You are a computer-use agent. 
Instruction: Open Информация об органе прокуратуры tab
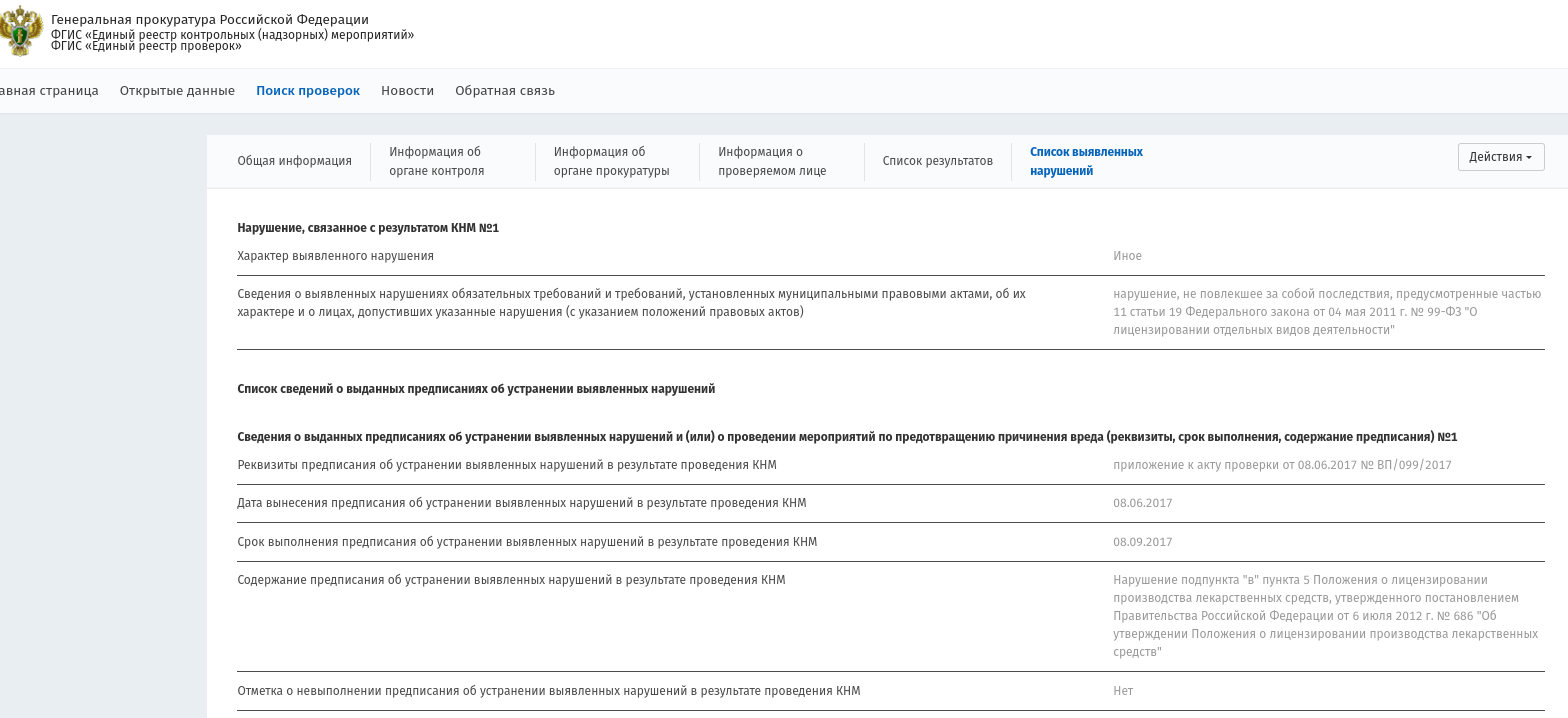pos(612,161)
